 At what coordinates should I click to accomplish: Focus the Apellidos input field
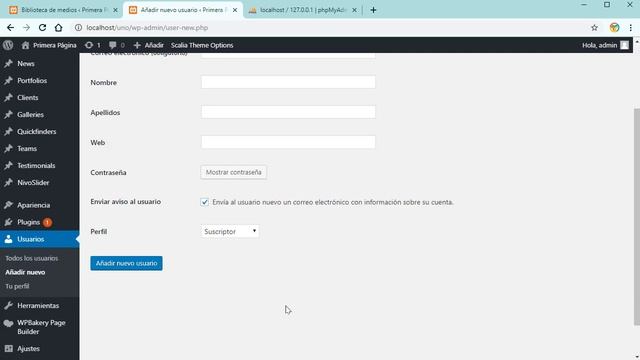pyautogui.click(x=288, y=112)
